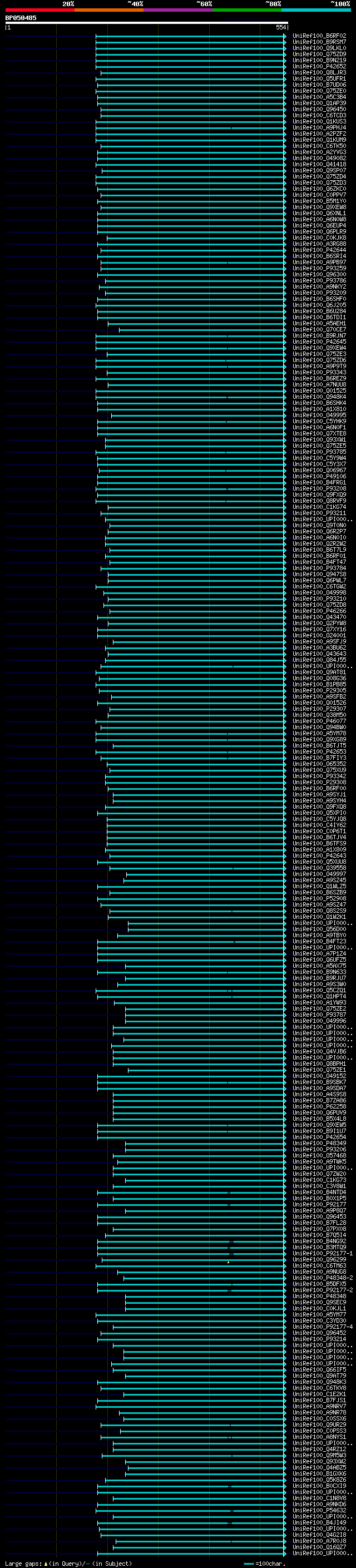
Task: Open hit UniRef100_P93784
Action: [319, 568]
